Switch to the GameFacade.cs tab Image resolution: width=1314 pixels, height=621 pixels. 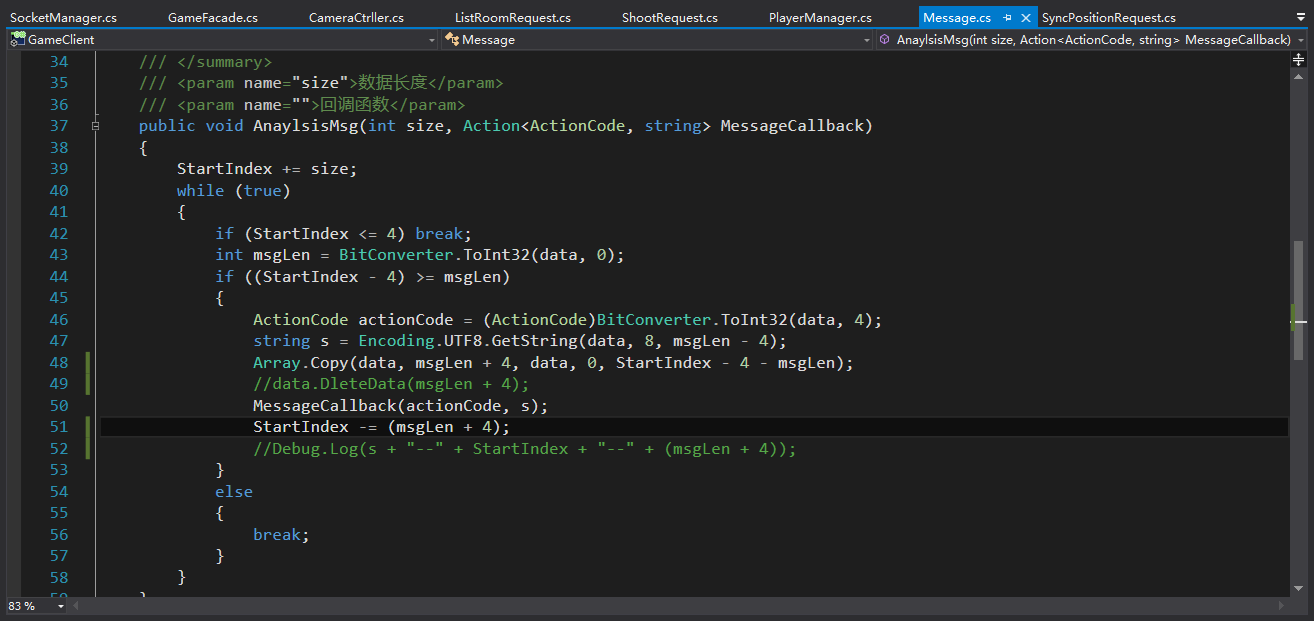[x=213, y=18]
